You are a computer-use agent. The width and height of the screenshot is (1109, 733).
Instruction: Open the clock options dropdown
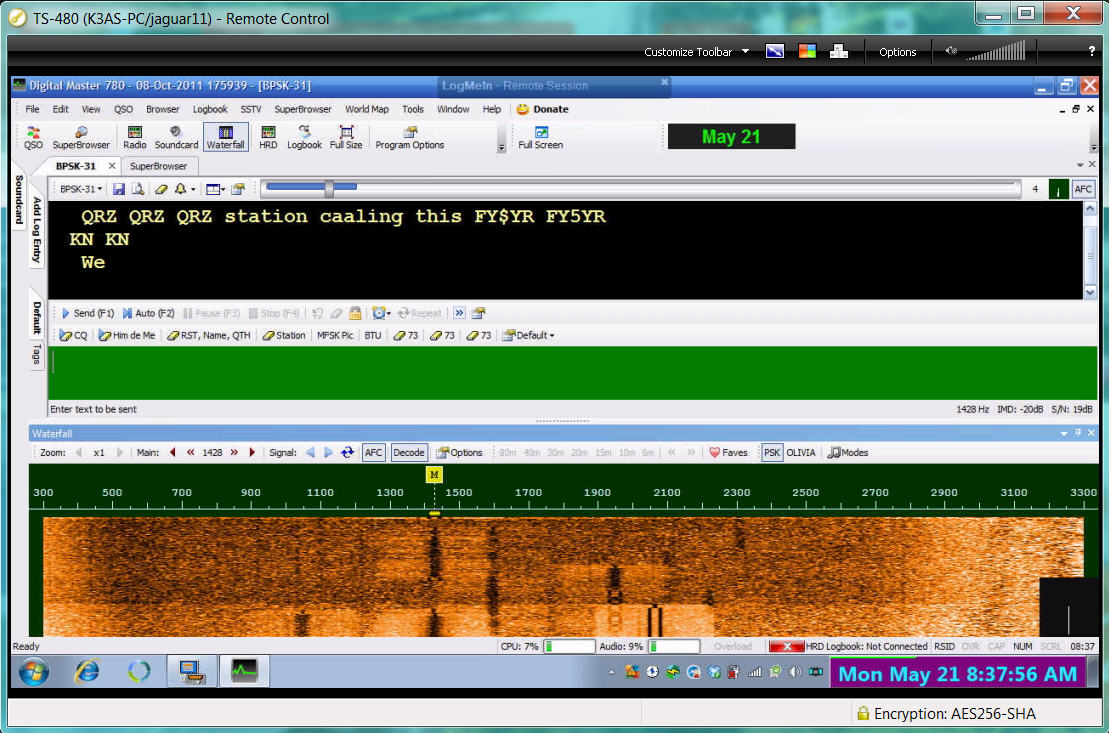click(x=381, y=313)
